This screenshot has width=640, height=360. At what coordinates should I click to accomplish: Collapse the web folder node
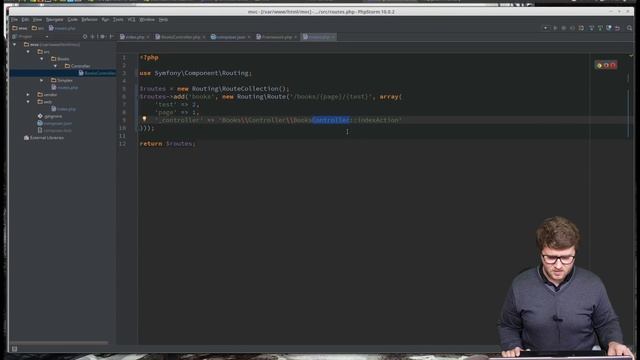[28, 102]
